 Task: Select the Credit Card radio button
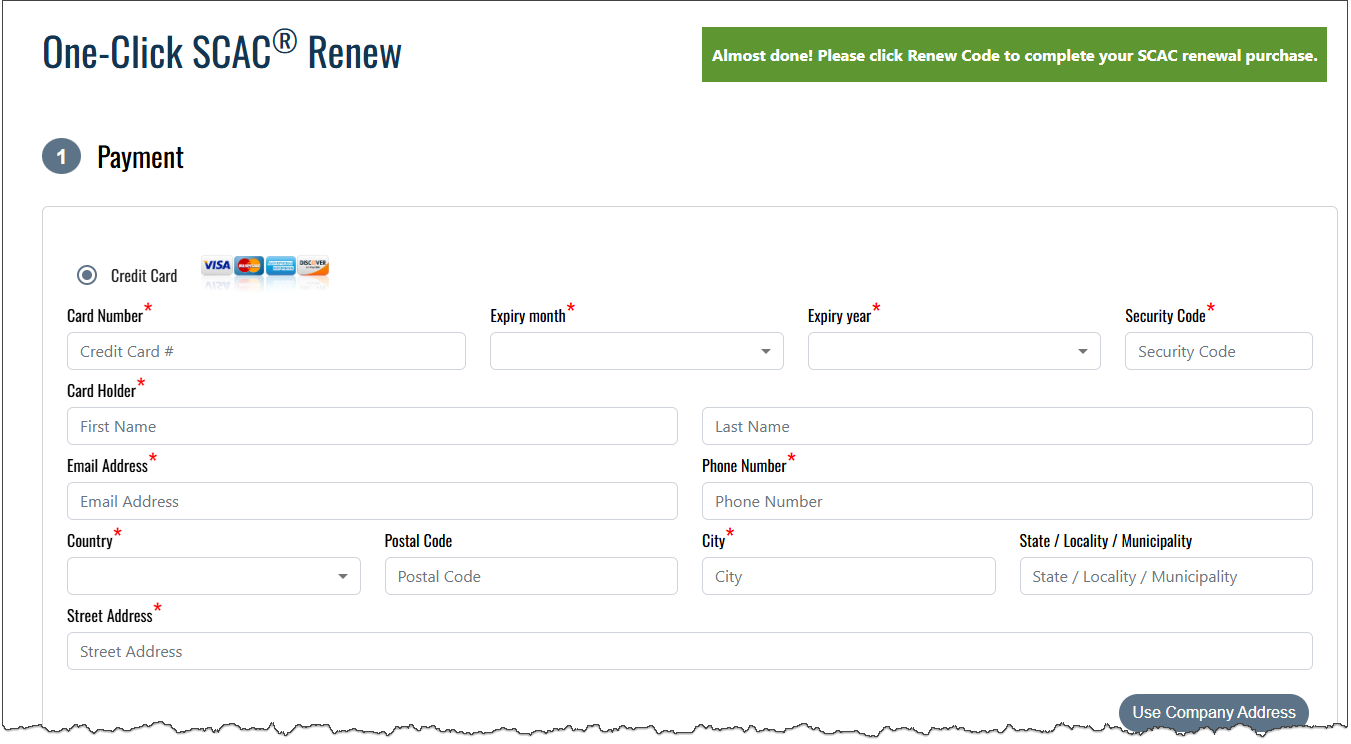point(87,275)
